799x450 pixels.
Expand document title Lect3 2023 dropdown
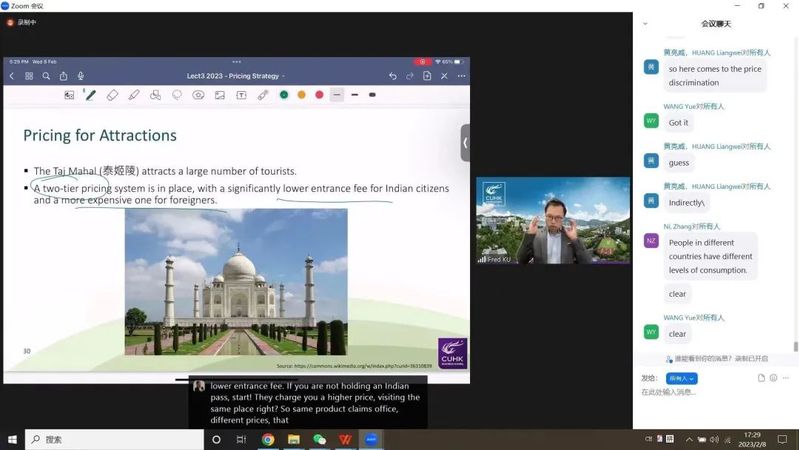tap(236, 76)
